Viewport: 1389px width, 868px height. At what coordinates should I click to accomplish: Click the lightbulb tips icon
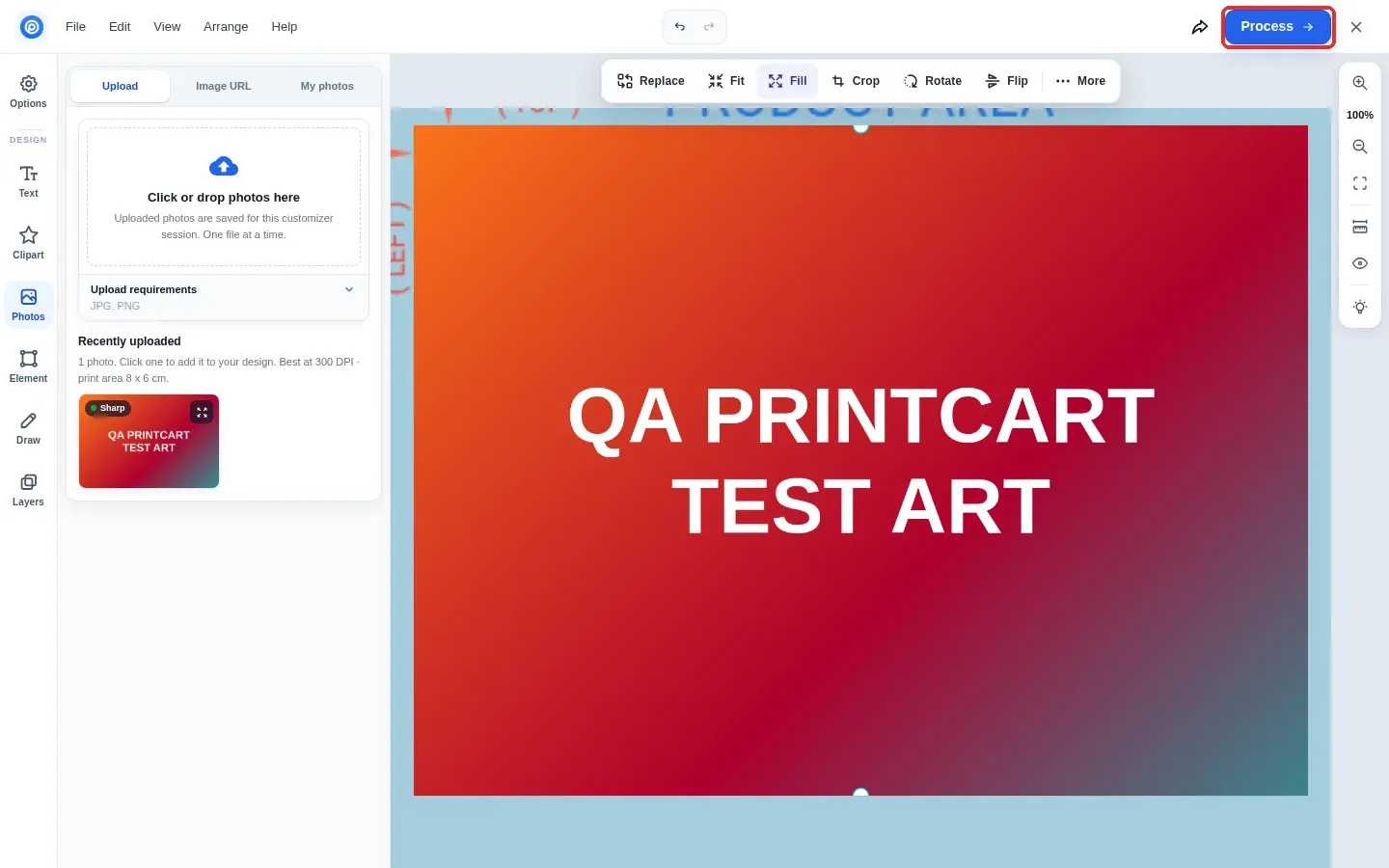1360,307
